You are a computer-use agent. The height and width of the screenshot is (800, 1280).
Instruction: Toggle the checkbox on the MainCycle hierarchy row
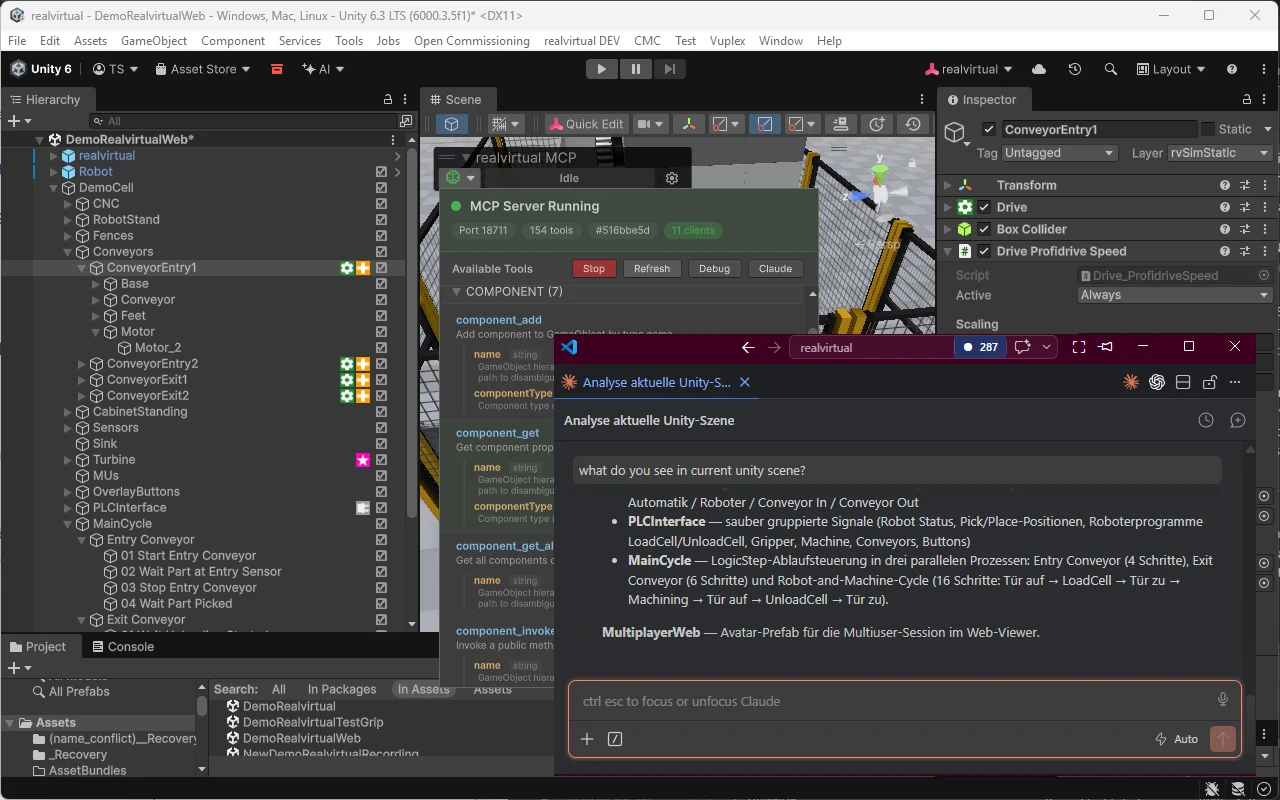[x=381, y=524]
